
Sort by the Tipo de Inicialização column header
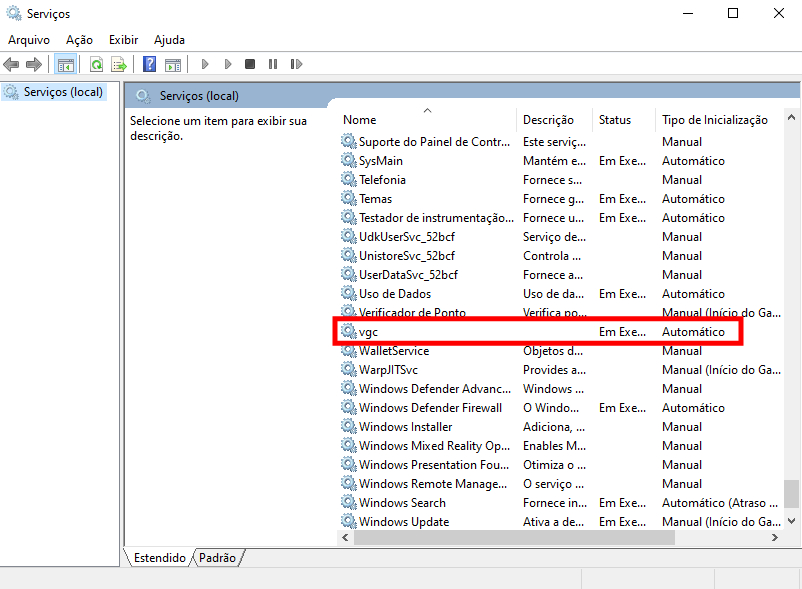point(714,120)
